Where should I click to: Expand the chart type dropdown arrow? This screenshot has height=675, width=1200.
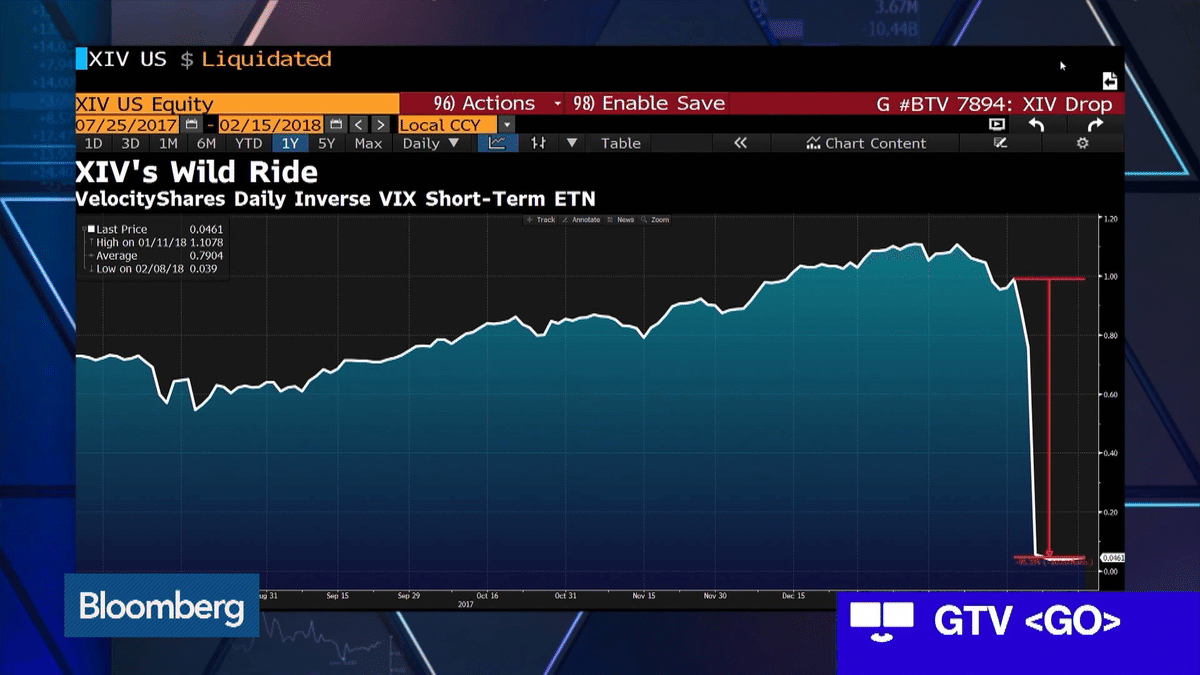pyautogui.click(x=572, y=143)
